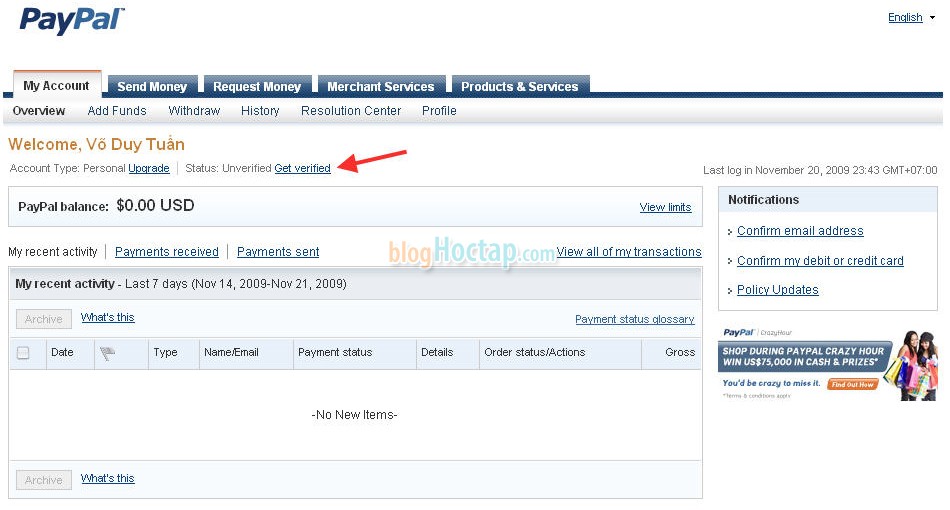Click the -No New Items- message

tap(354, 415)
